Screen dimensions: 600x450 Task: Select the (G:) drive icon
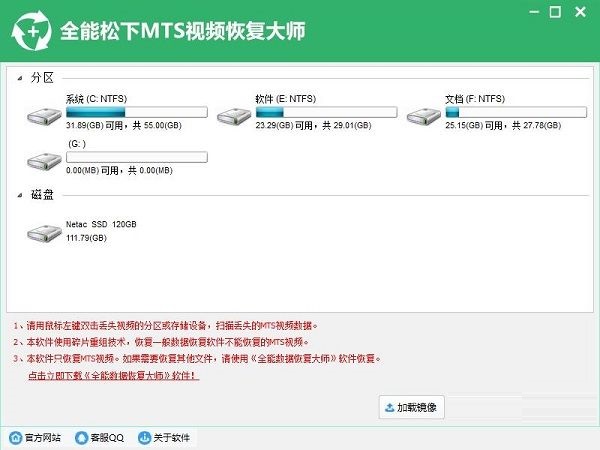(x=44, y=161)
